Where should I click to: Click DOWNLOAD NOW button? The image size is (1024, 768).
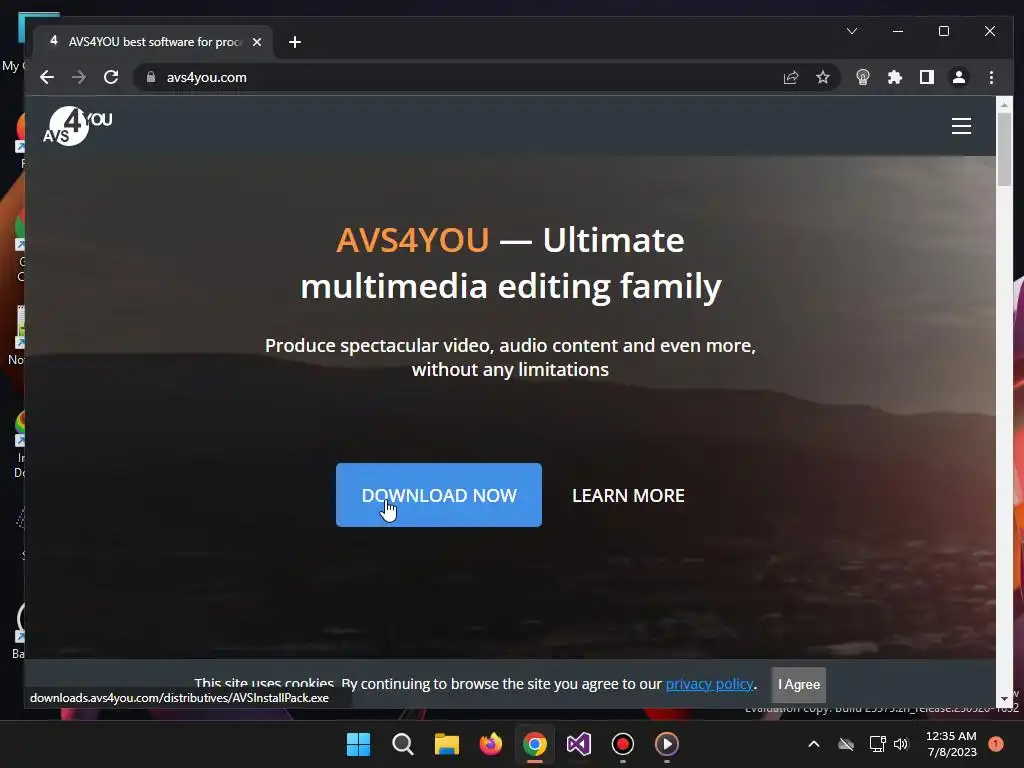(439, 495)
